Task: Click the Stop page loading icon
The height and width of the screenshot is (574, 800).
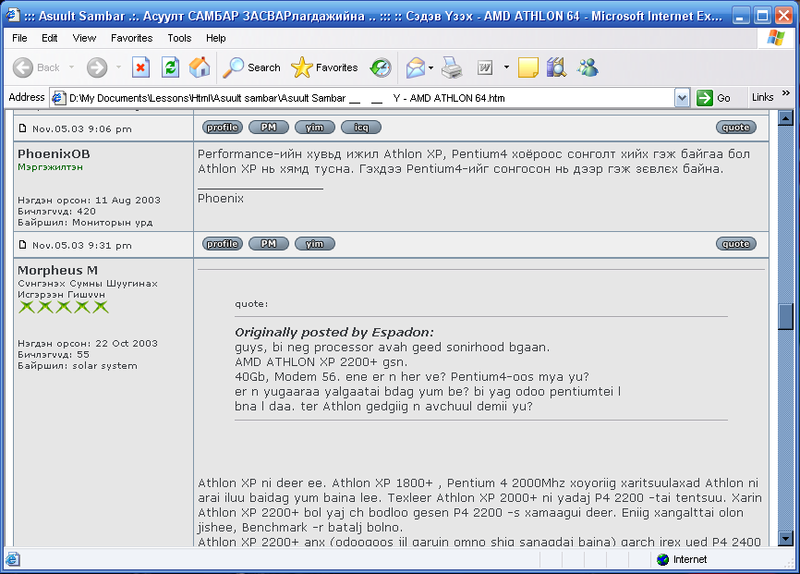Action: click(141, 68)
